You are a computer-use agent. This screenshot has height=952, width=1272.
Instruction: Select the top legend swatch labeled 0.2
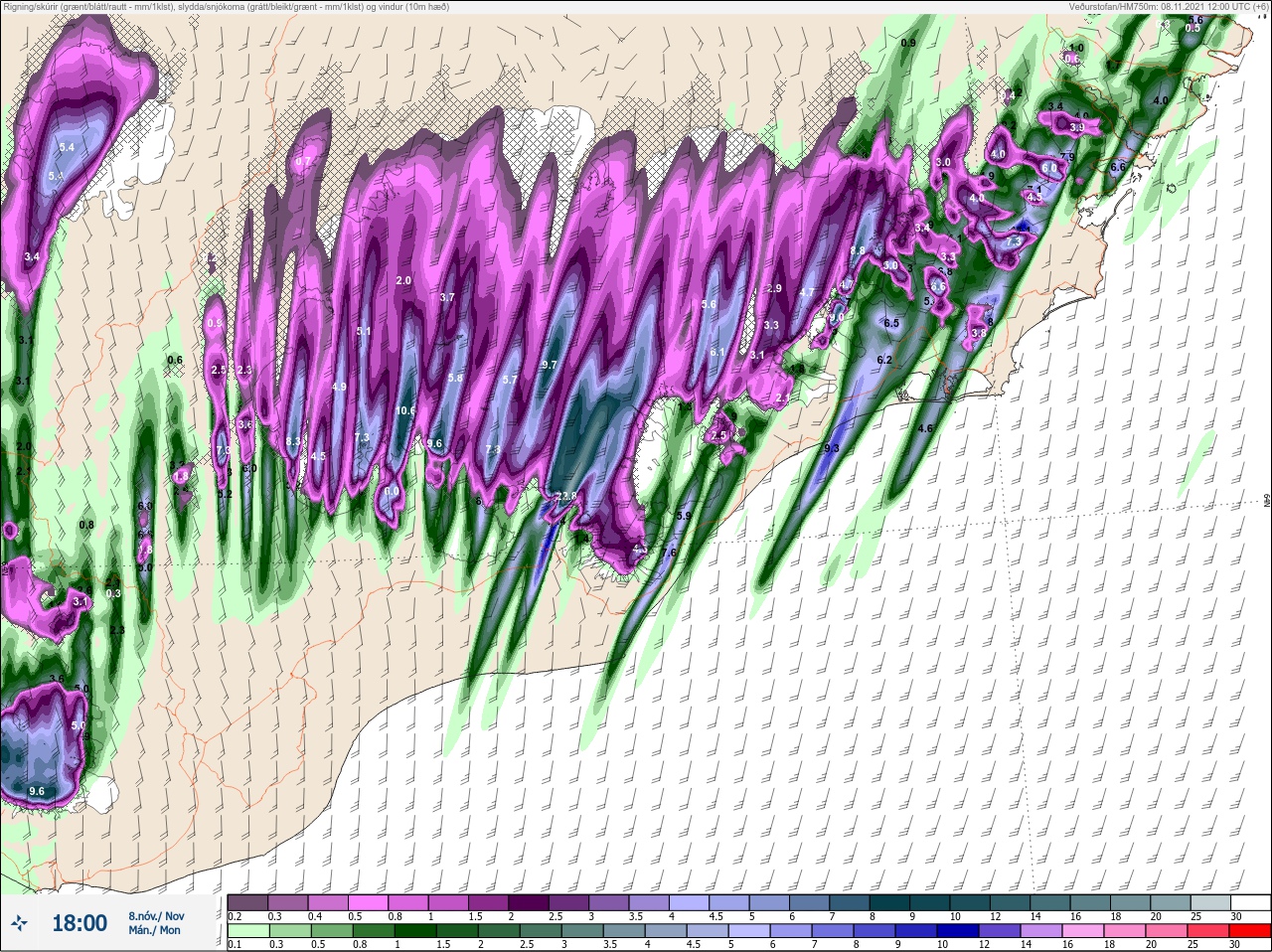click(x=247, y=902)
